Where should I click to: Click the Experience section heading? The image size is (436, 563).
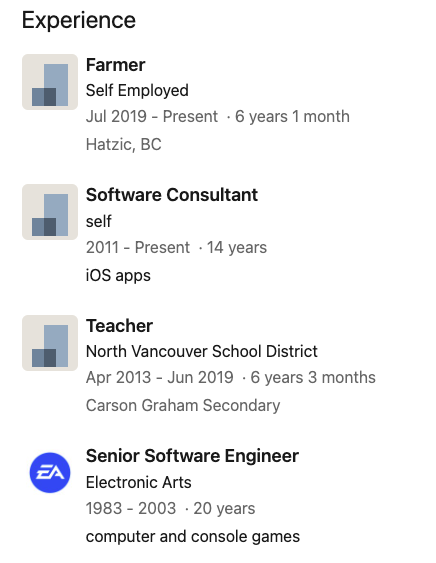(x=79, y=20)
